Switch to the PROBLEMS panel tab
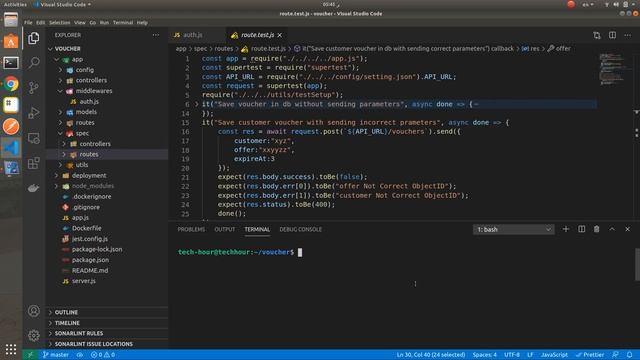640x360 pixels. 191,229
